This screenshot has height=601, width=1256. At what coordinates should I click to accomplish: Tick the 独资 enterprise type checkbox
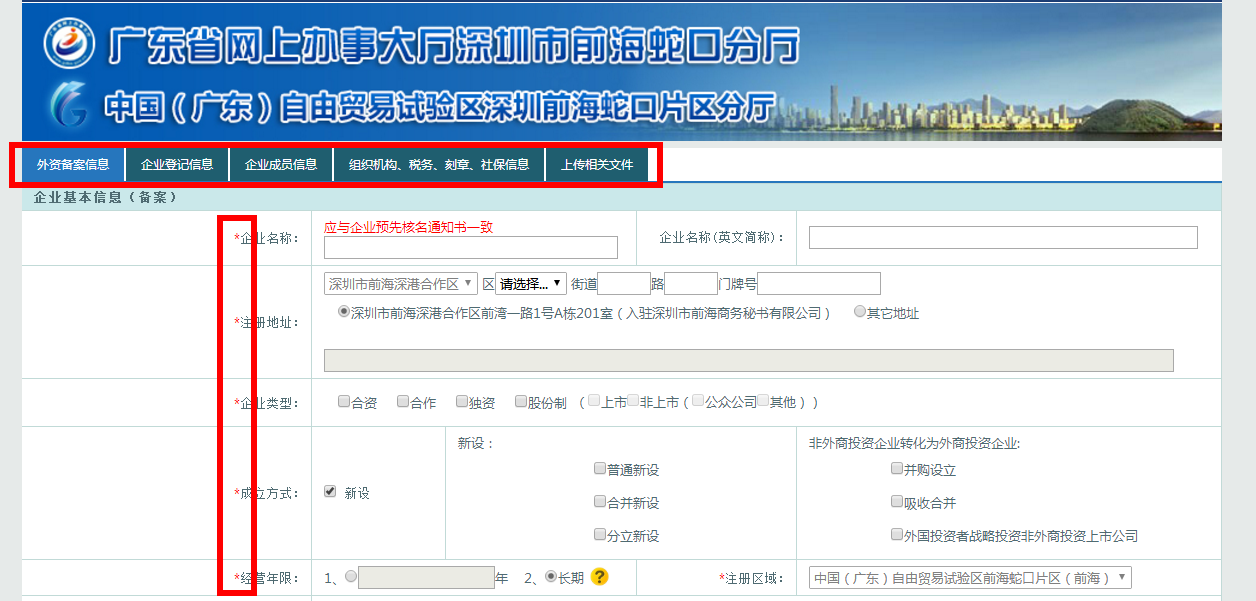point(462,402)
